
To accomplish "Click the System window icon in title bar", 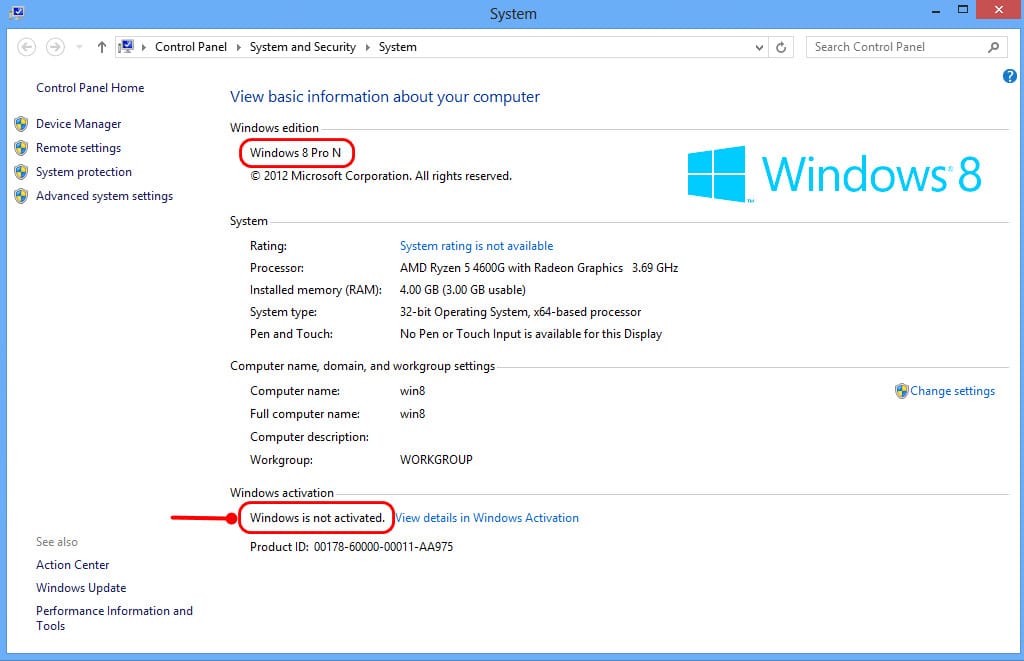I will pos(17,12).
